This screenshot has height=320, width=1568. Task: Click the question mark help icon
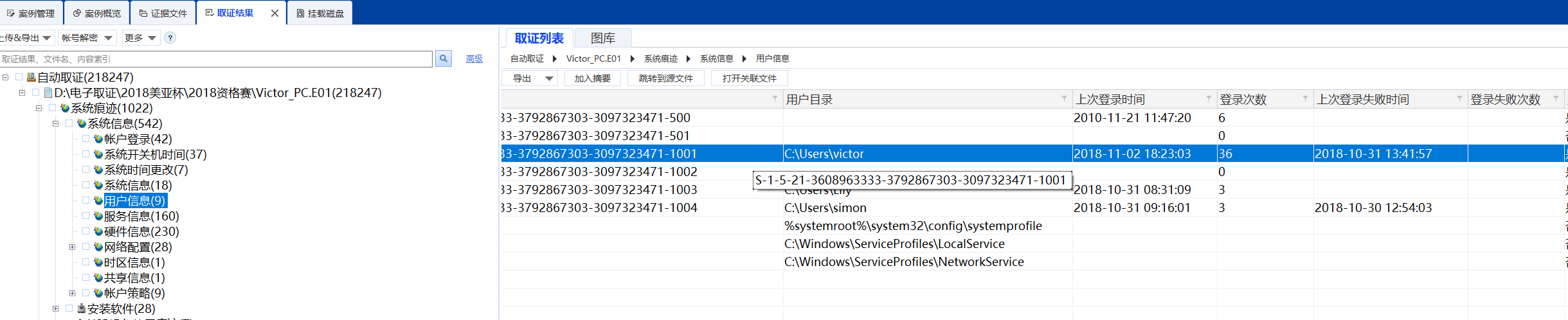tap(170, 38)
